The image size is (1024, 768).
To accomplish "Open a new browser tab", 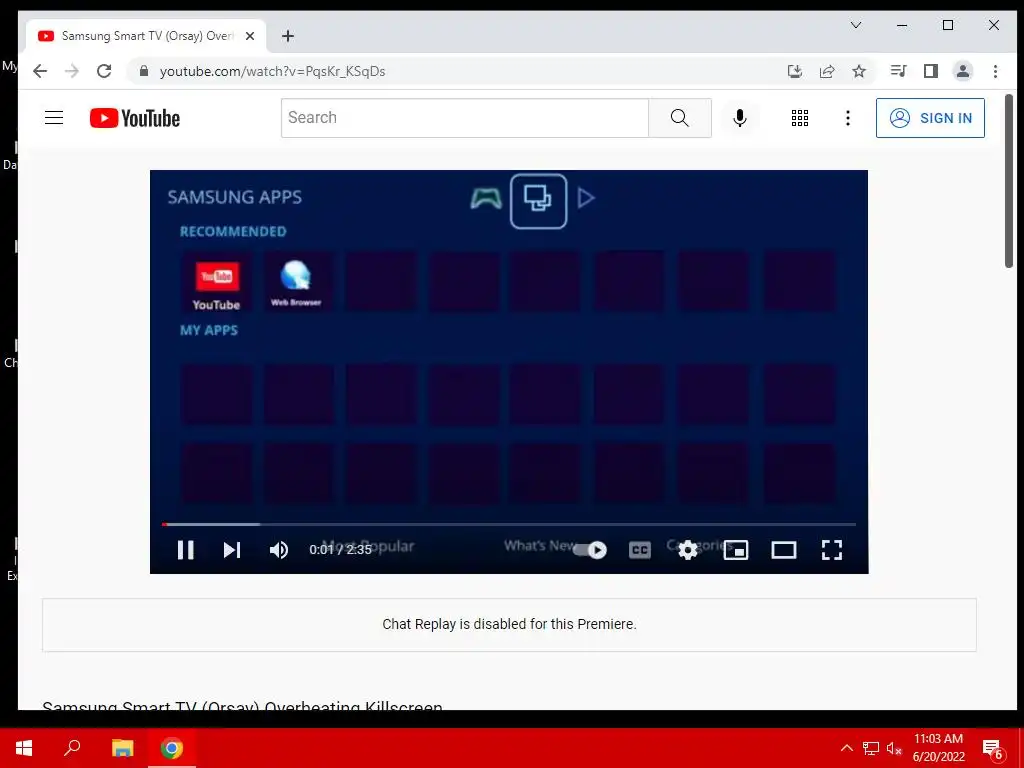I will pos(288,36).
